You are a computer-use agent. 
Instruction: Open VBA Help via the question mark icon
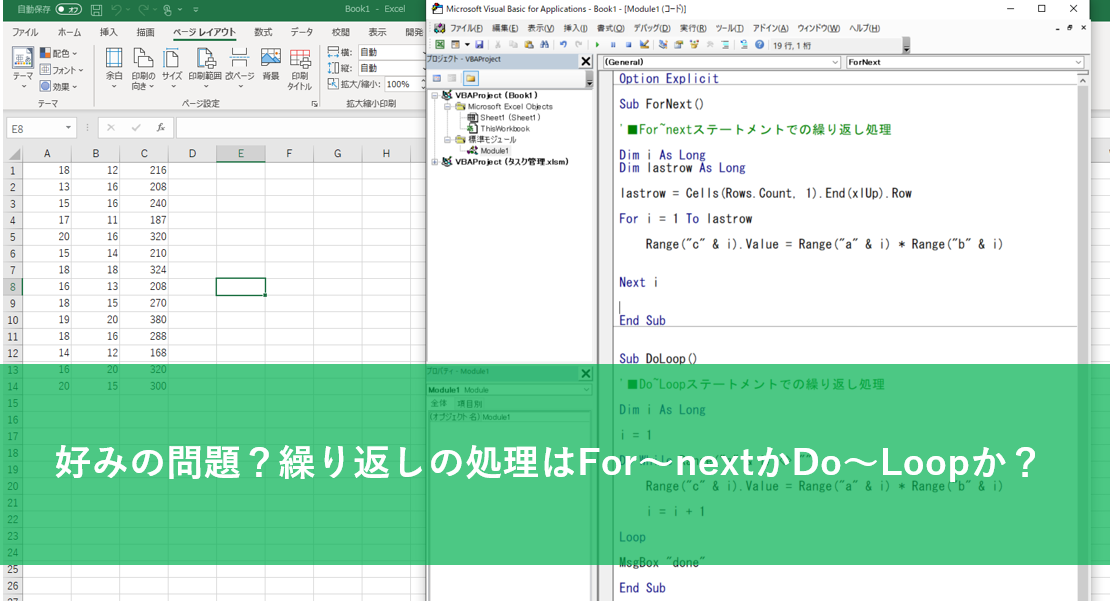pos(760,45)
